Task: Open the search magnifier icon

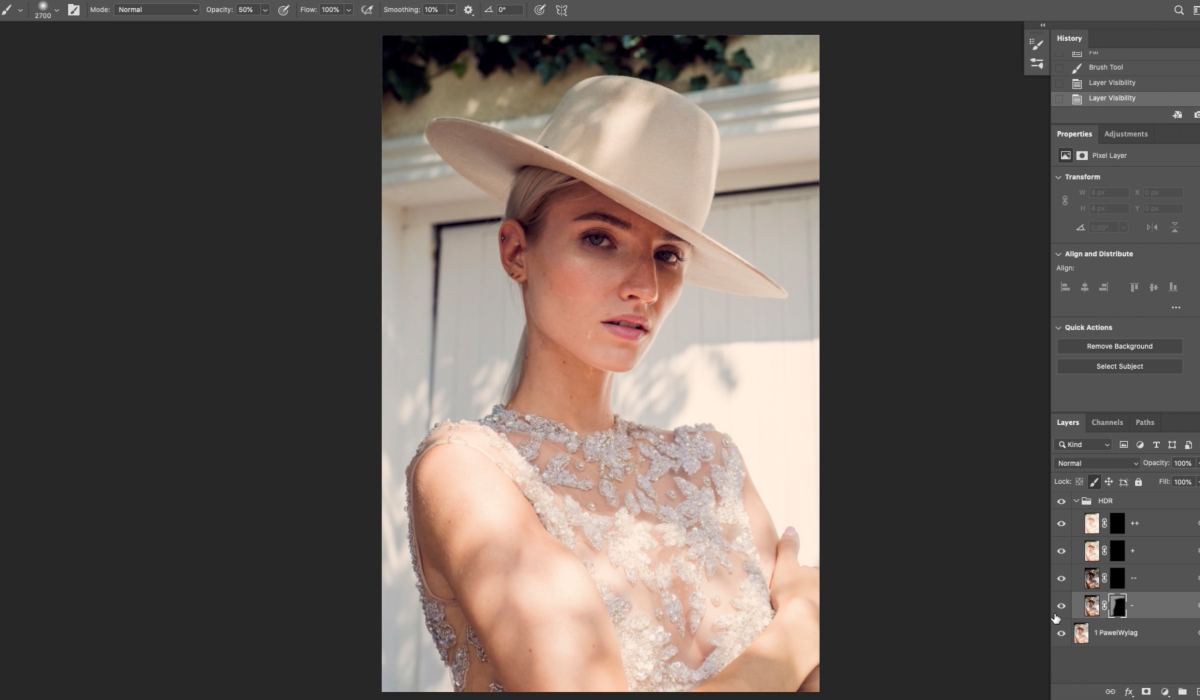Action: 1179,10
